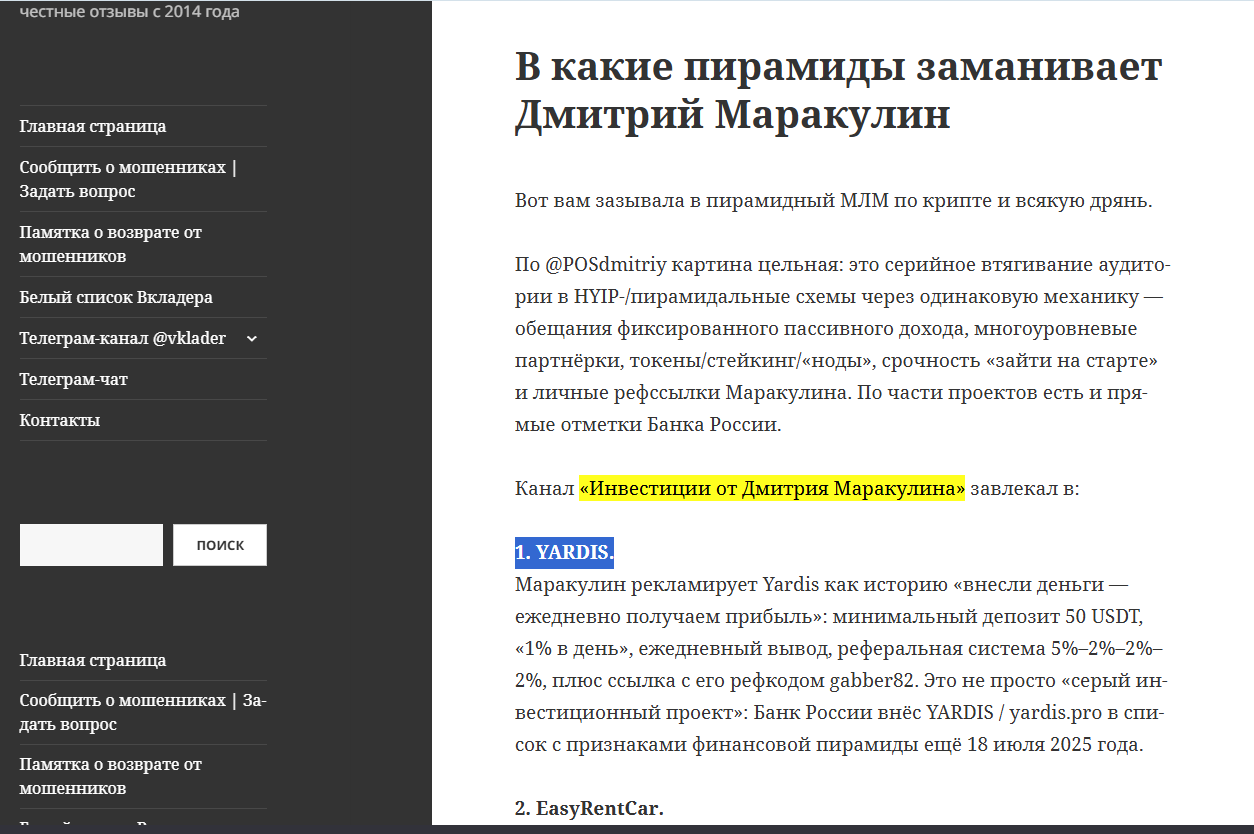Click the text «yardis.pro» in the paragraph
Screen dimensions: 1254x834
pyautogui.click(x=1056, y=713)
